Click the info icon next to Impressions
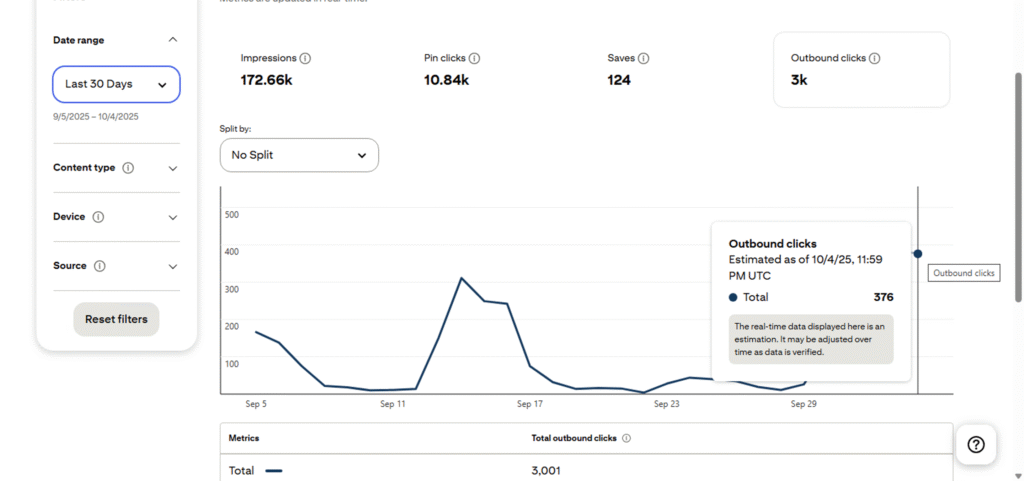The width and height of the screenshot is (1024, 481). pos(305,59)
